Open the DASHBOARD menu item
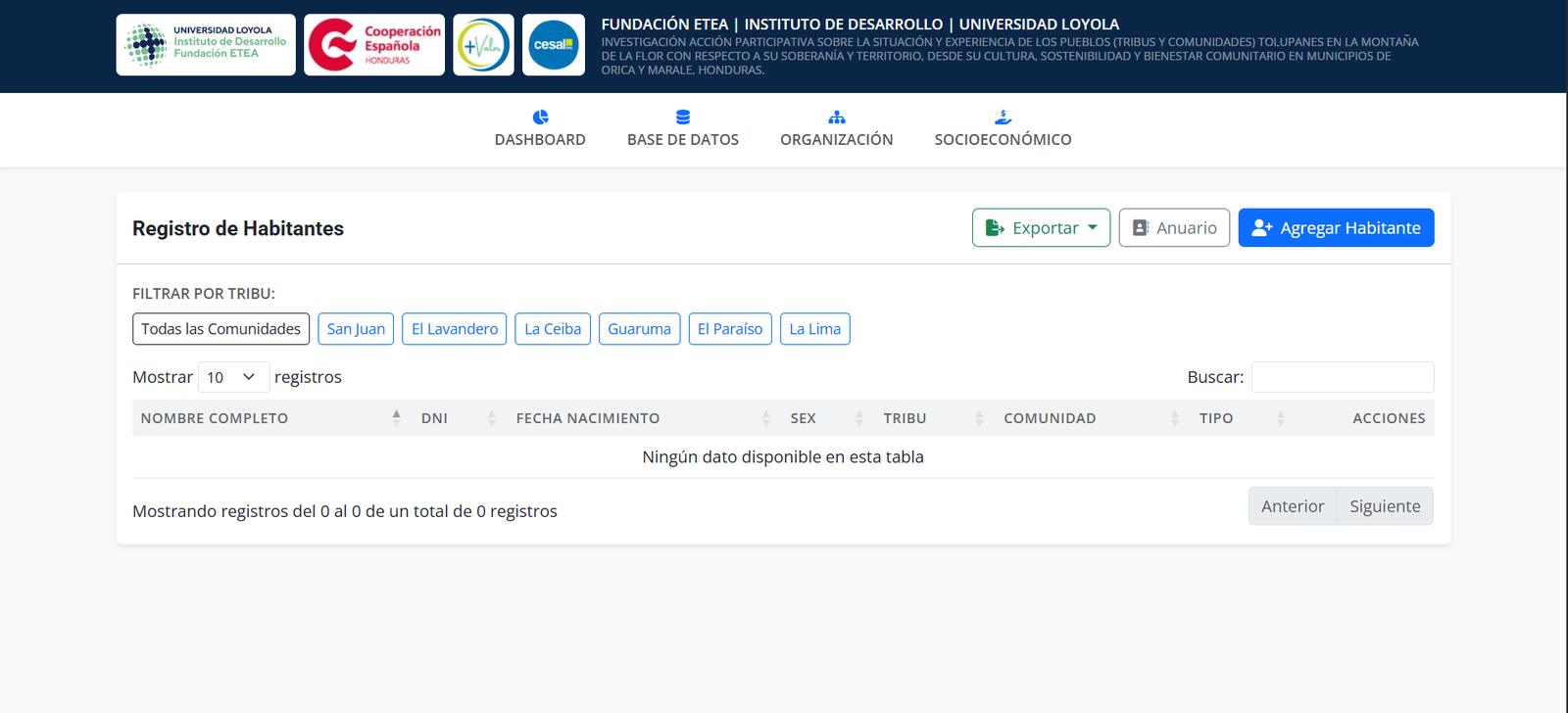 pyautogui.click(x=540, y=129)
